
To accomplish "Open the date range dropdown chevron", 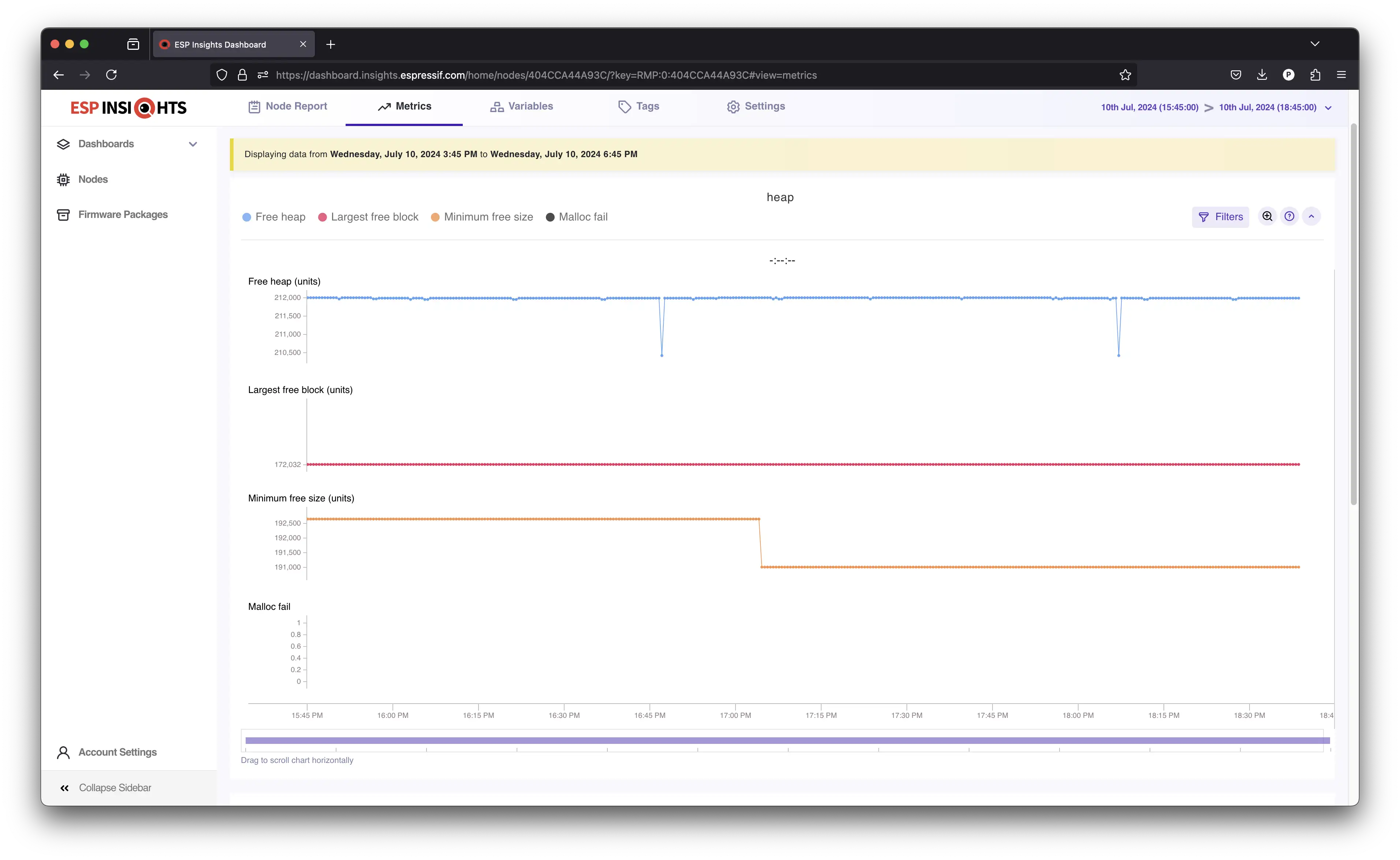I will [1328, 108].
